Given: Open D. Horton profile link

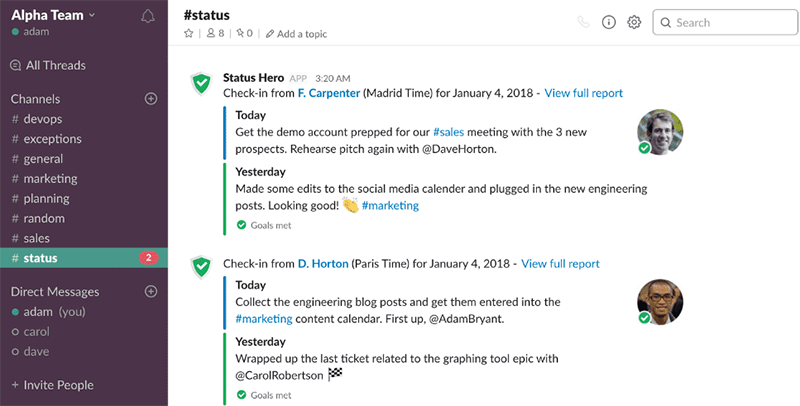Looking at the screenshot, I should [323, 264].
